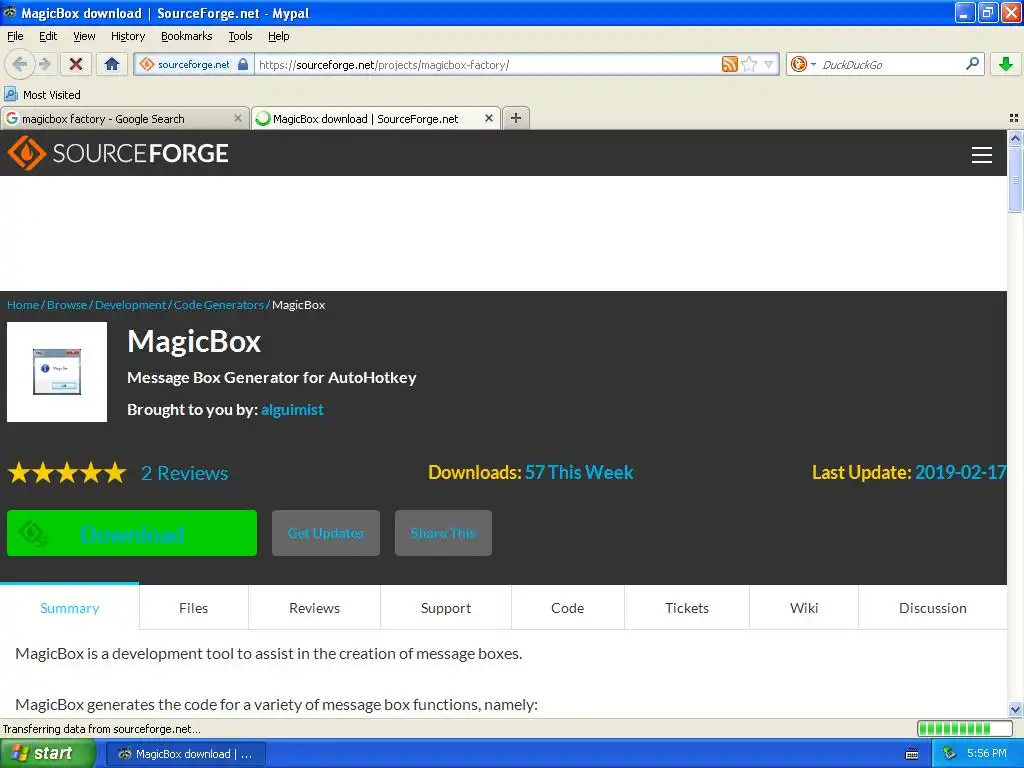Click the search magnifier icon

[972, 63]
